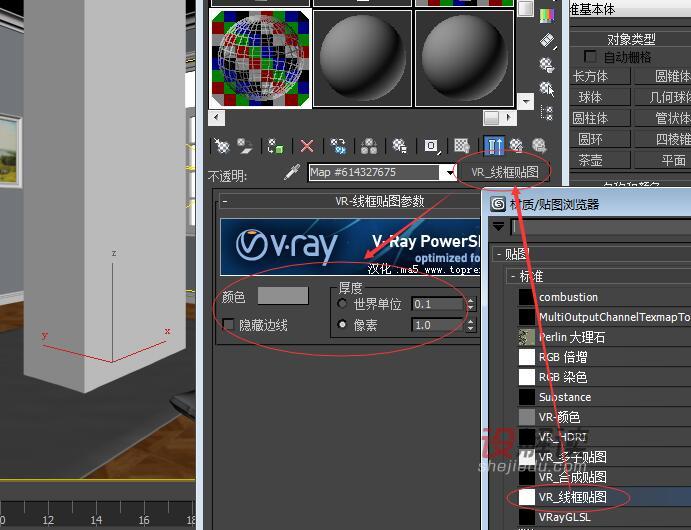Collapse the 标准 subgroup in browser
691x530 pixels.
coord(513,276)
